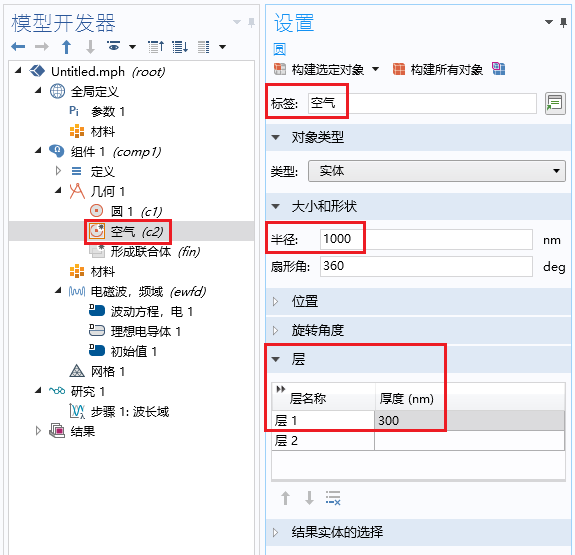This screenshot has height=555, width=575.
Task: Click the blue grid icon beside 构建所有对象
Action: pyautogui.click(x=498, y=69)
